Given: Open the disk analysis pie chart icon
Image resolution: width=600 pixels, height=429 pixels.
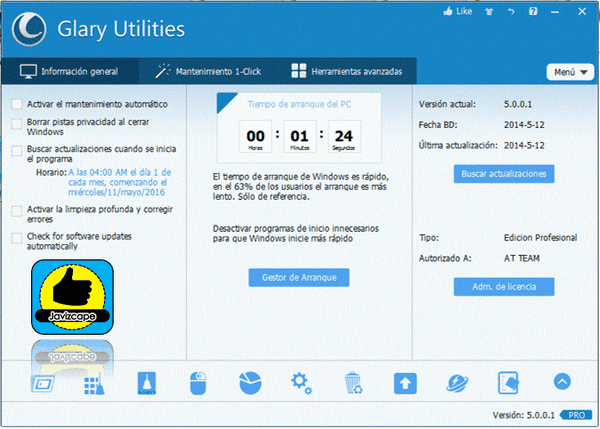Looking at the screenshot, I should 250,383.
